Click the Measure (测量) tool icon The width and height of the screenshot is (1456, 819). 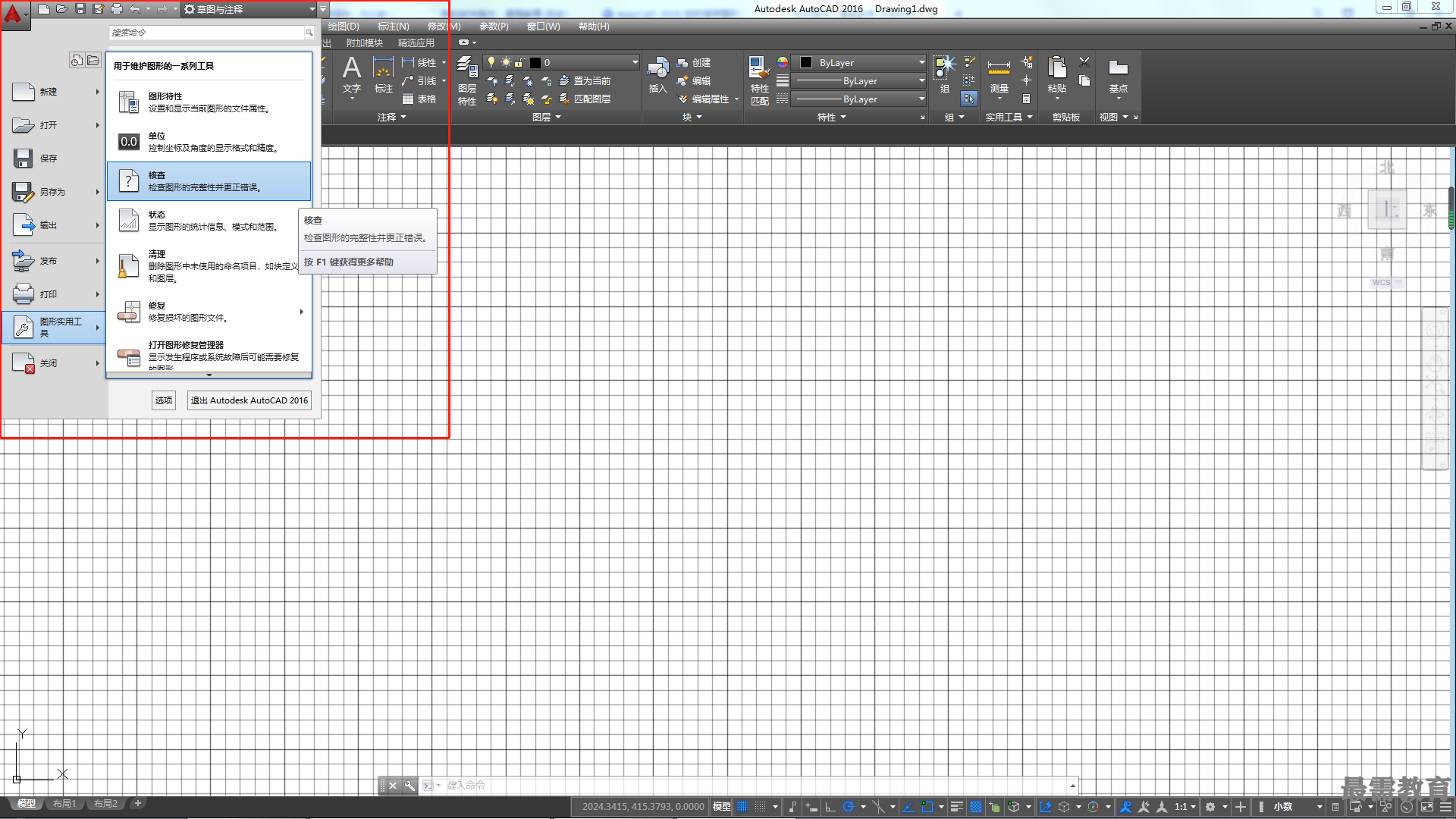click(999, 77)
